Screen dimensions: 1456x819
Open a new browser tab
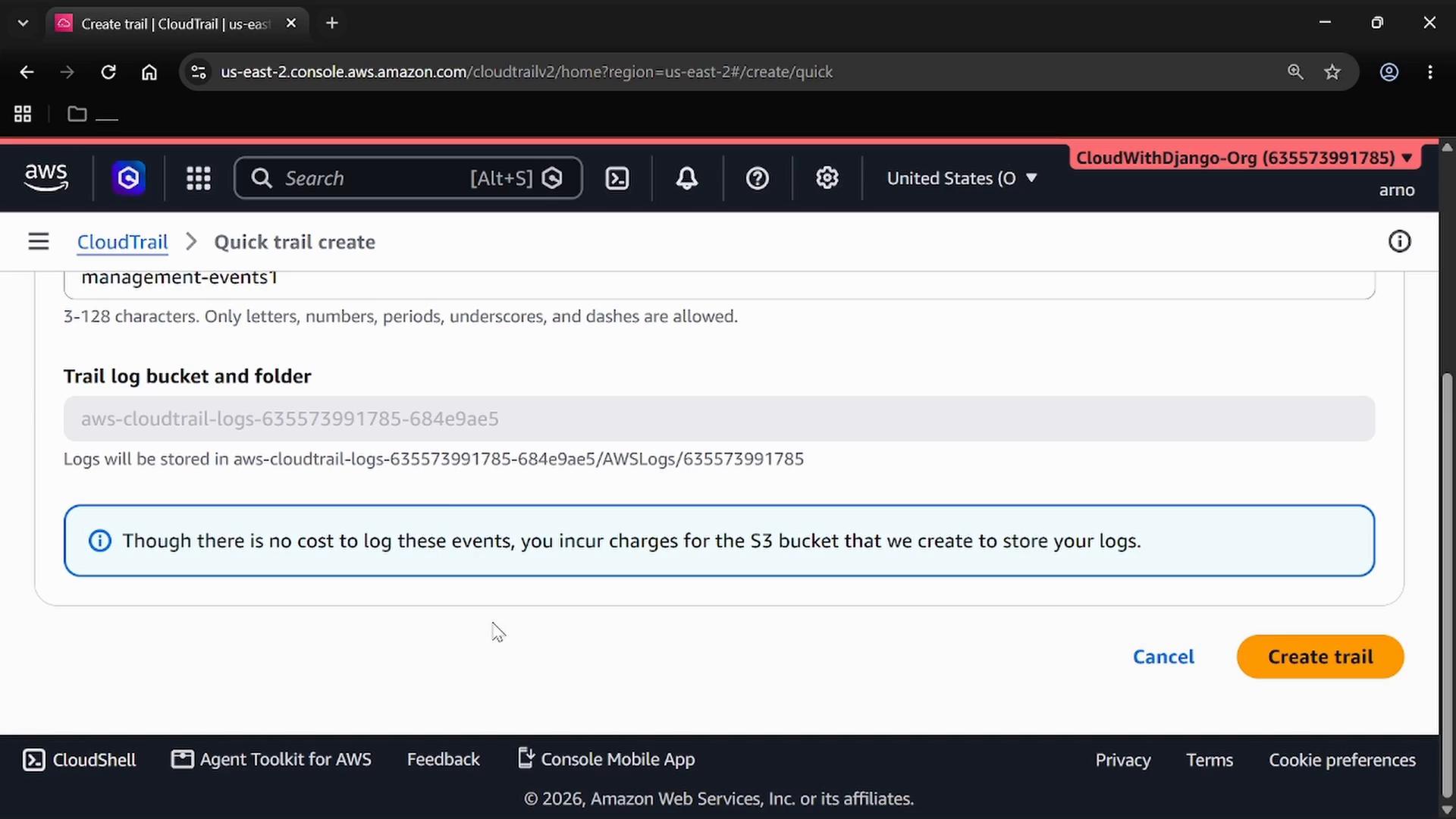pos(332,23)
